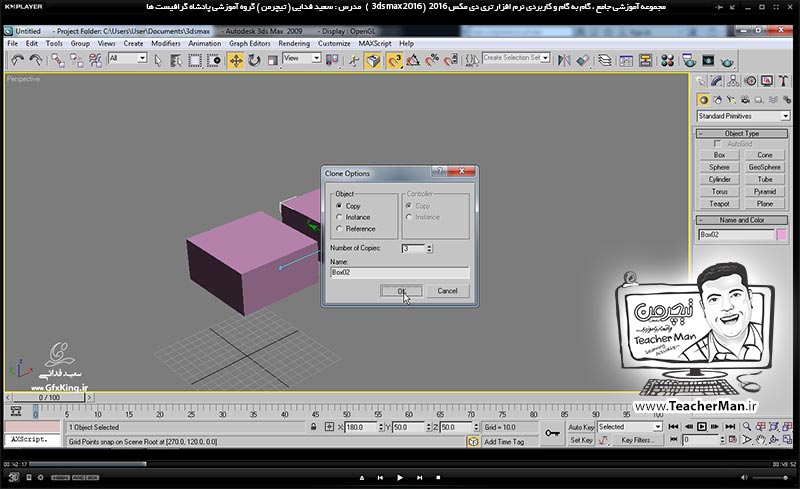Open the Utilities hammer panel icon

pyautogui.click(x=783, y=81)
